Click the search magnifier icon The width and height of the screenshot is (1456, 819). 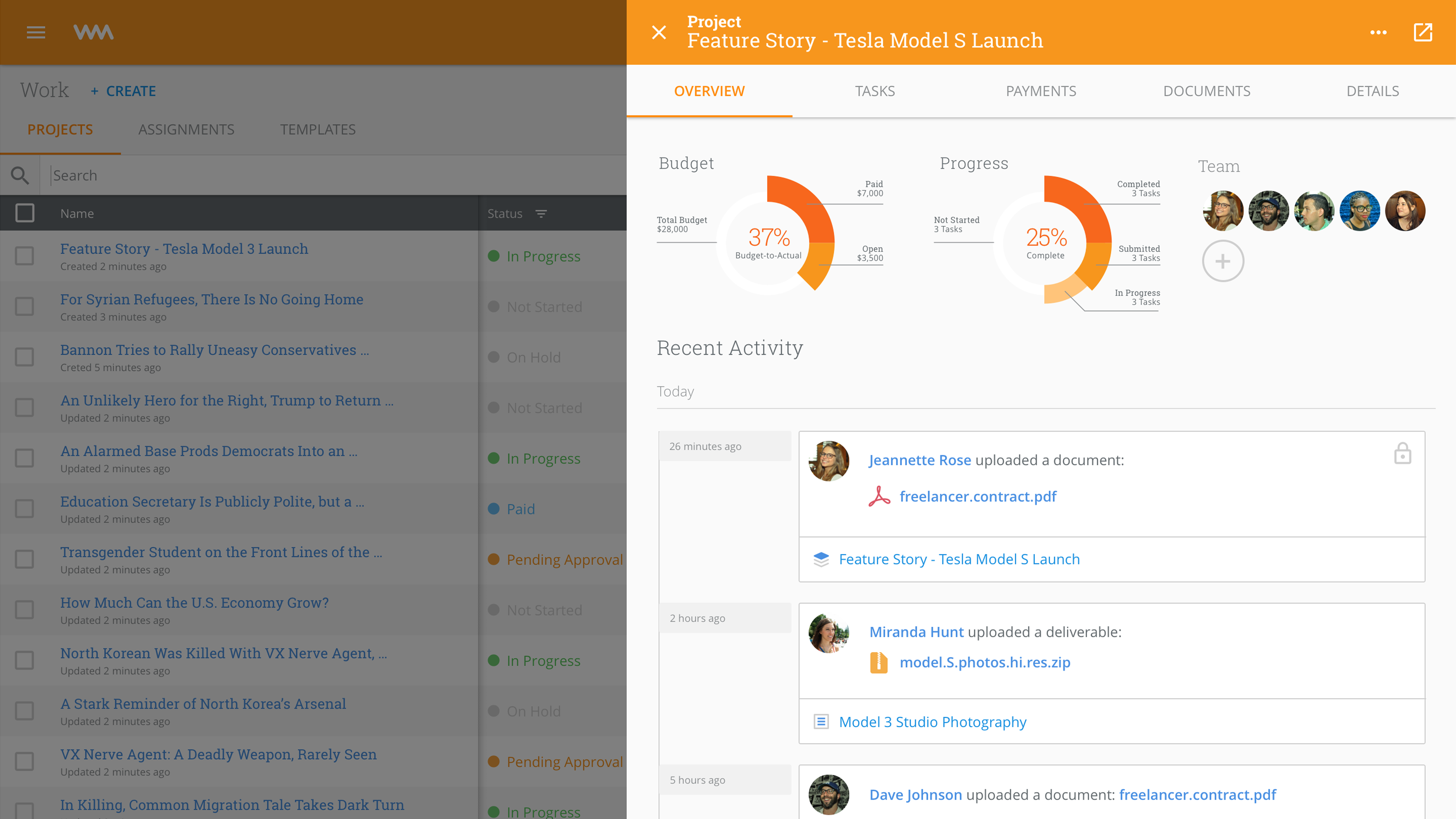tap(20, 175)
